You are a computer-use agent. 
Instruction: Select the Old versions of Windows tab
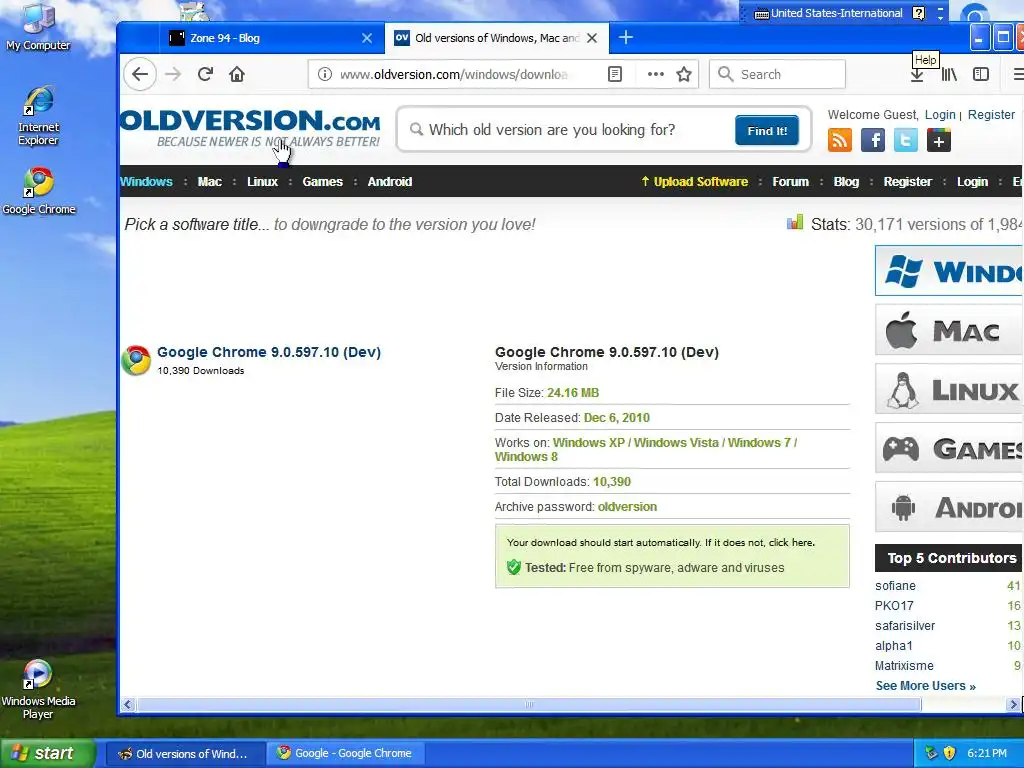pyautogui.click(x=496, y=38)
